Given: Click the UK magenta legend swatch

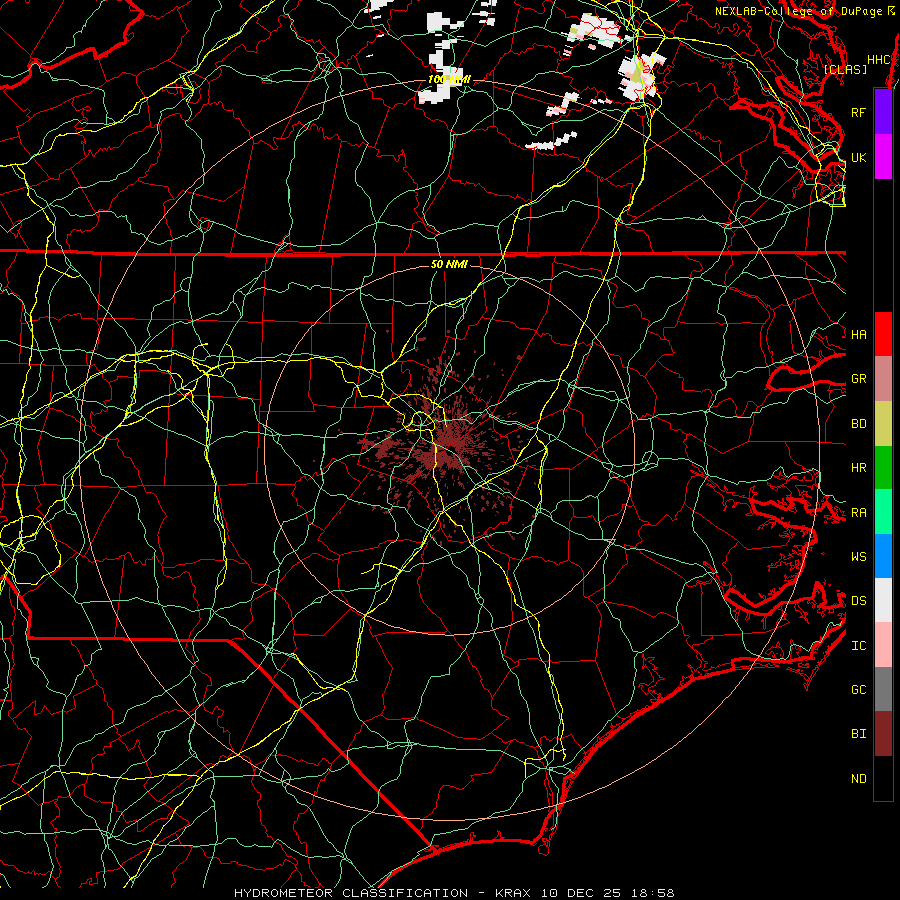Looking at the screenshot, I should (x=883, y=157).
